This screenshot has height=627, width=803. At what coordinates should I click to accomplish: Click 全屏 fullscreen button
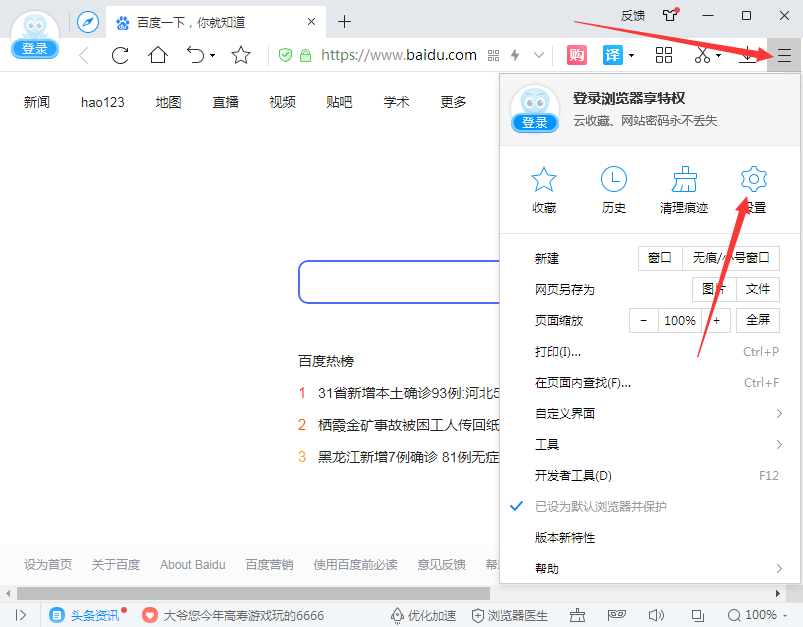[758, 320]
